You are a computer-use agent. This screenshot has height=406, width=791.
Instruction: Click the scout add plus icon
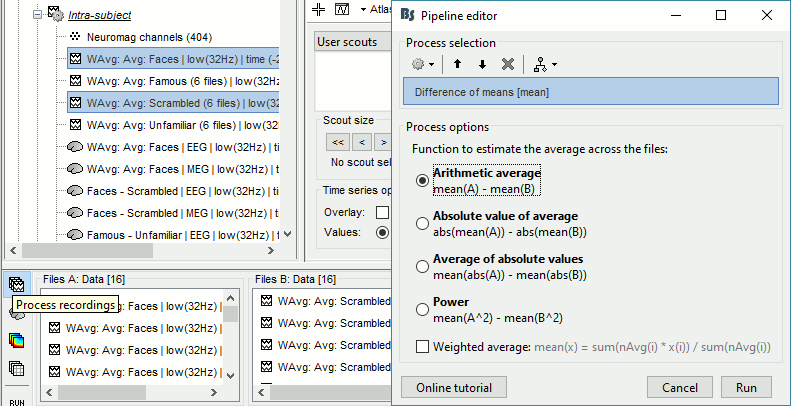coord(318,10)
